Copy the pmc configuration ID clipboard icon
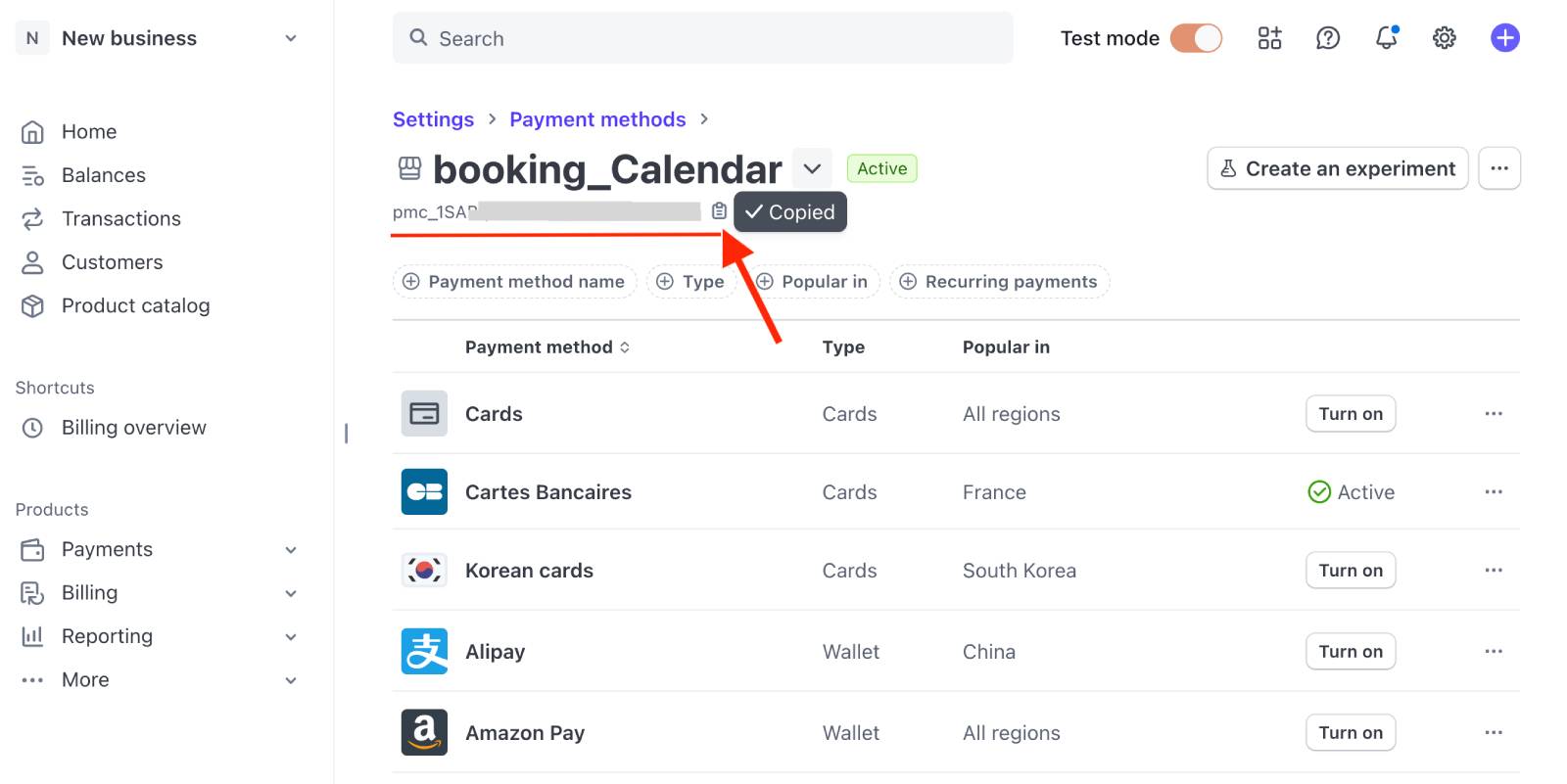 [719, 211]
